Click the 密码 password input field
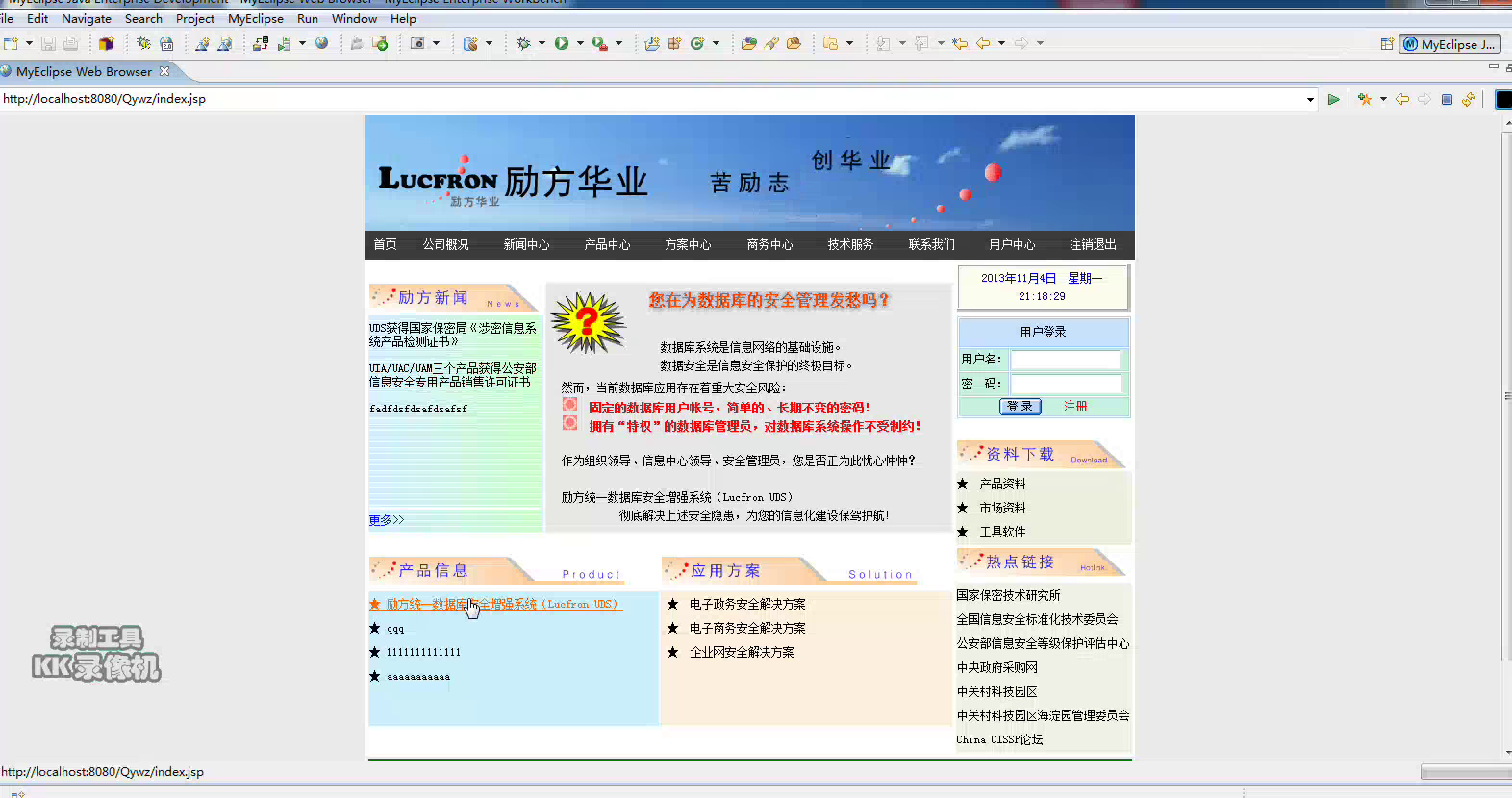This screenshot has width=1512, height=798. point(1065,384)
